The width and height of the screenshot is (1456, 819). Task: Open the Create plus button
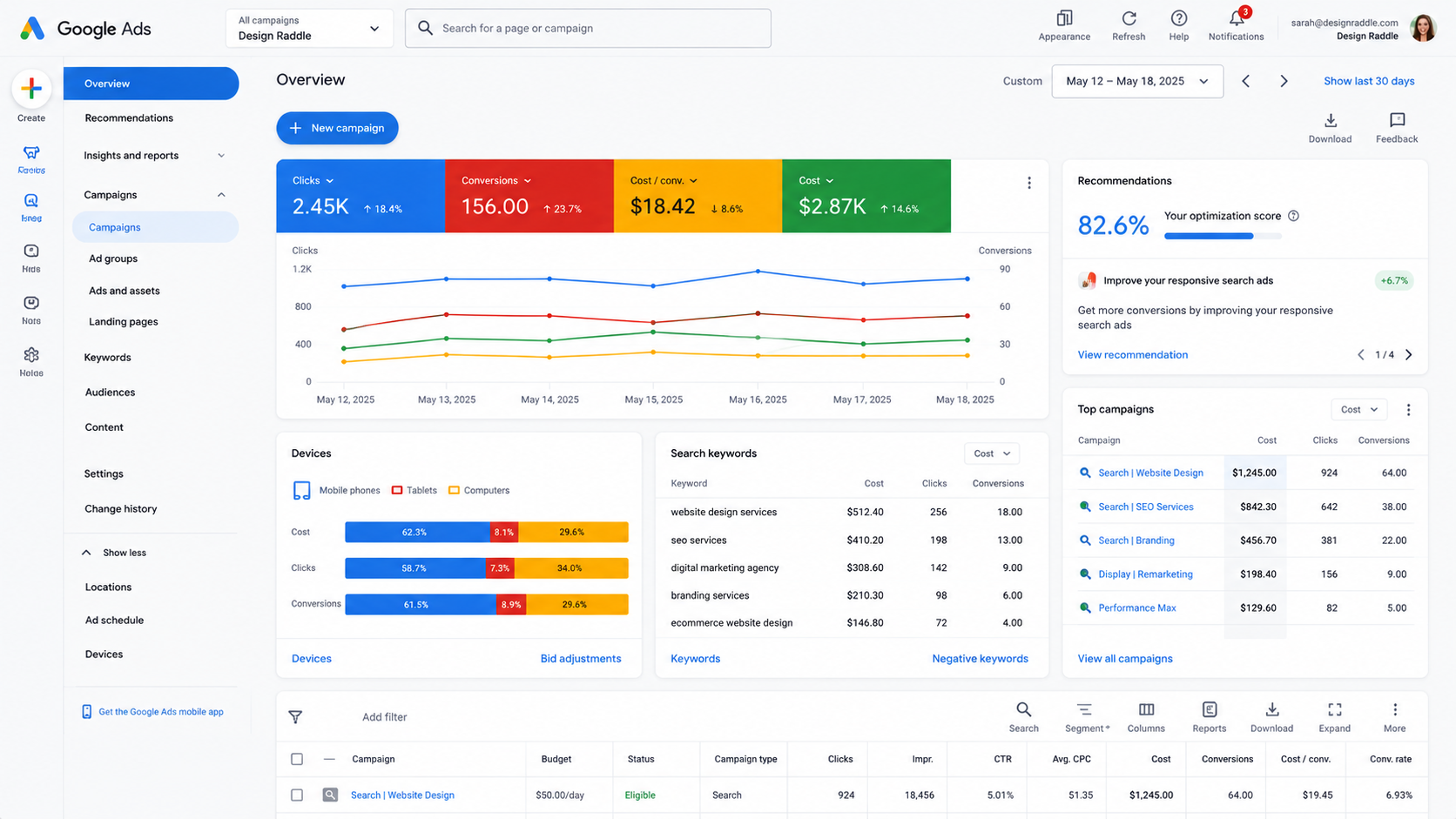(31, 89)
